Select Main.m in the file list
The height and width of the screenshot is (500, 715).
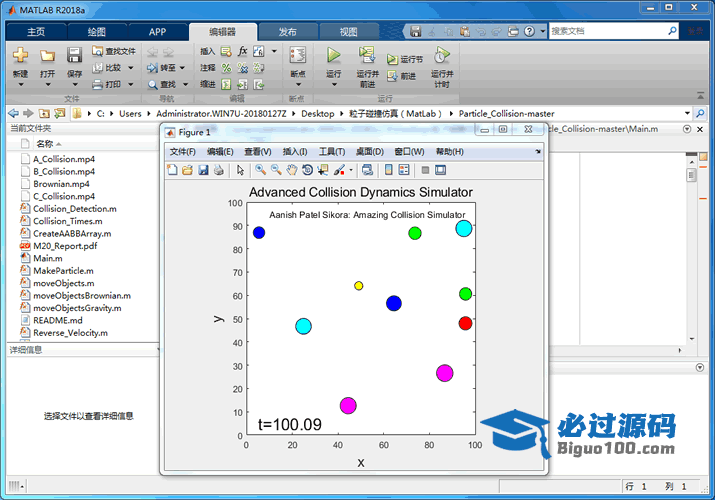coord(48,258)
